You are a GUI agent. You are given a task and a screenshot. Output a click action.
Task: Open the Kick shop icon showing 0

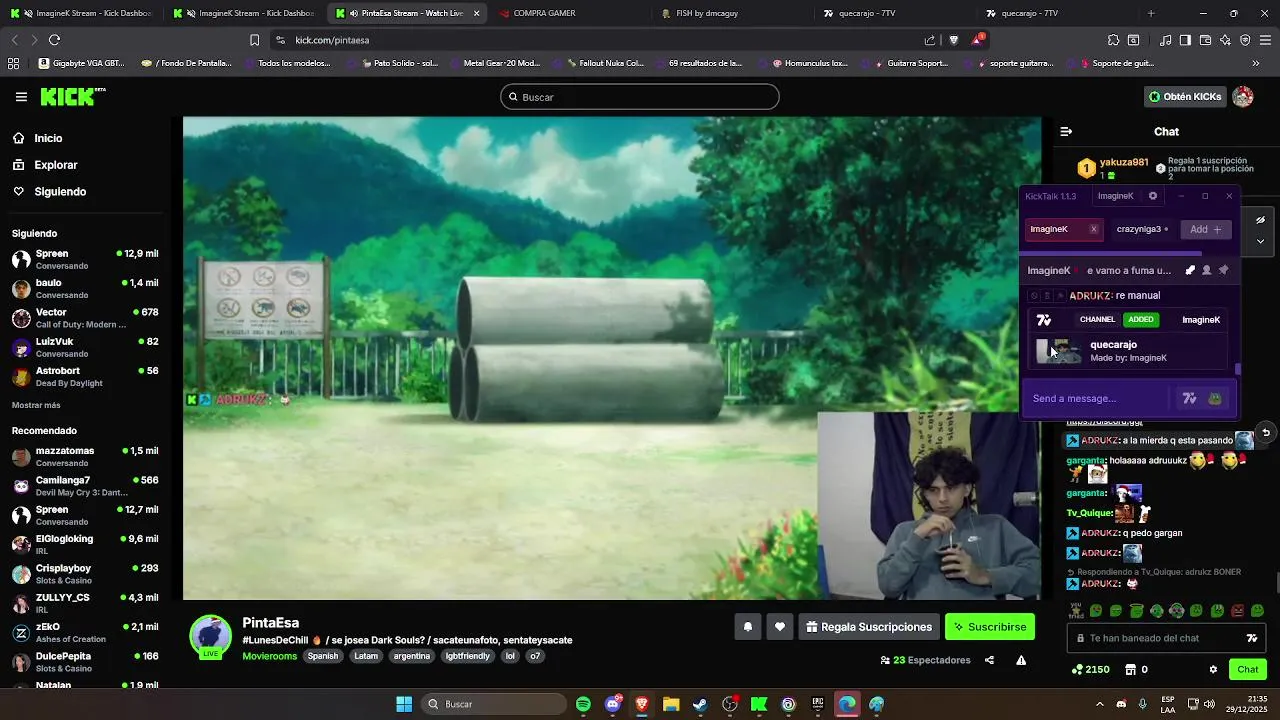tap(1131, 669)
